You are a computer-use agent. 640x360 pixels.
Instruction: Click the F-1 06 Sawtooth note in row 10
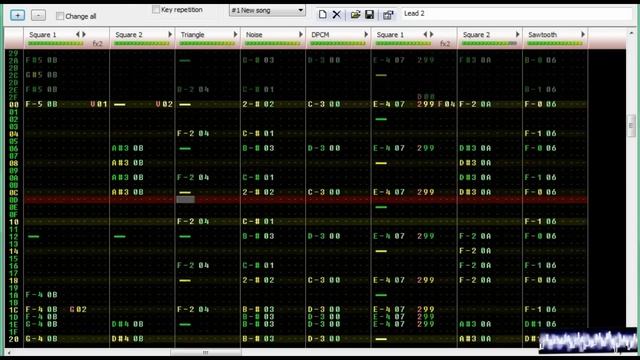[x=540, y=222]
